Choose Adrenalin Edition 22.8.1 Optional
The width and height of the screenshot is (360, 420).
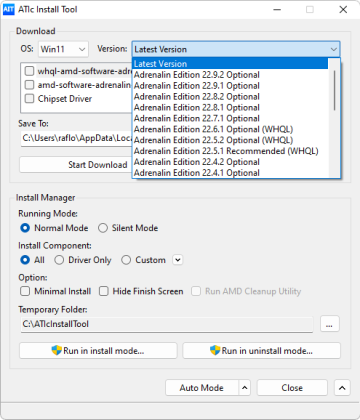click(230, 107)
